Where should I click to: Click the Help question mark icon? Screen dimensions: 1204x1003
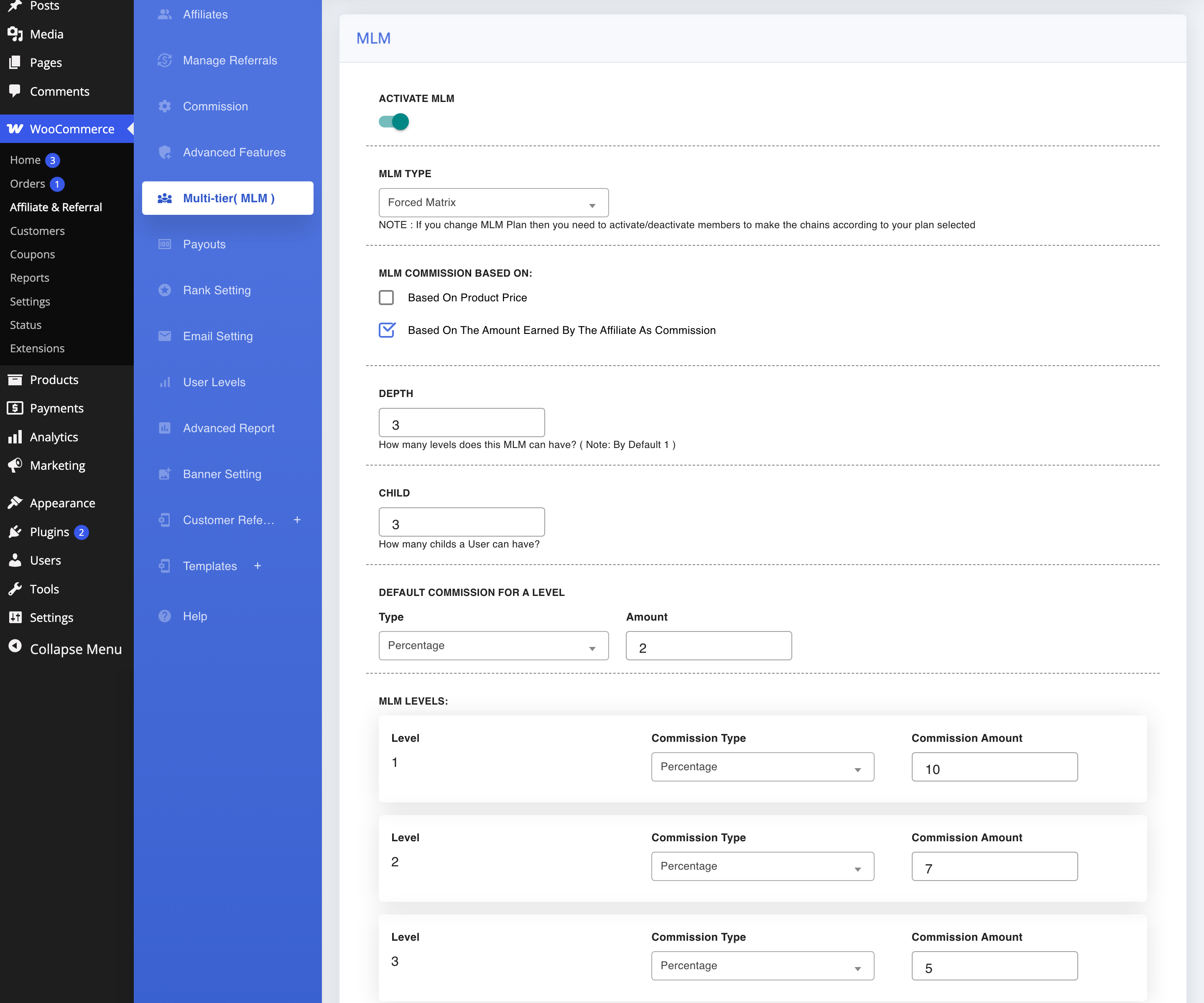[165, 616]
